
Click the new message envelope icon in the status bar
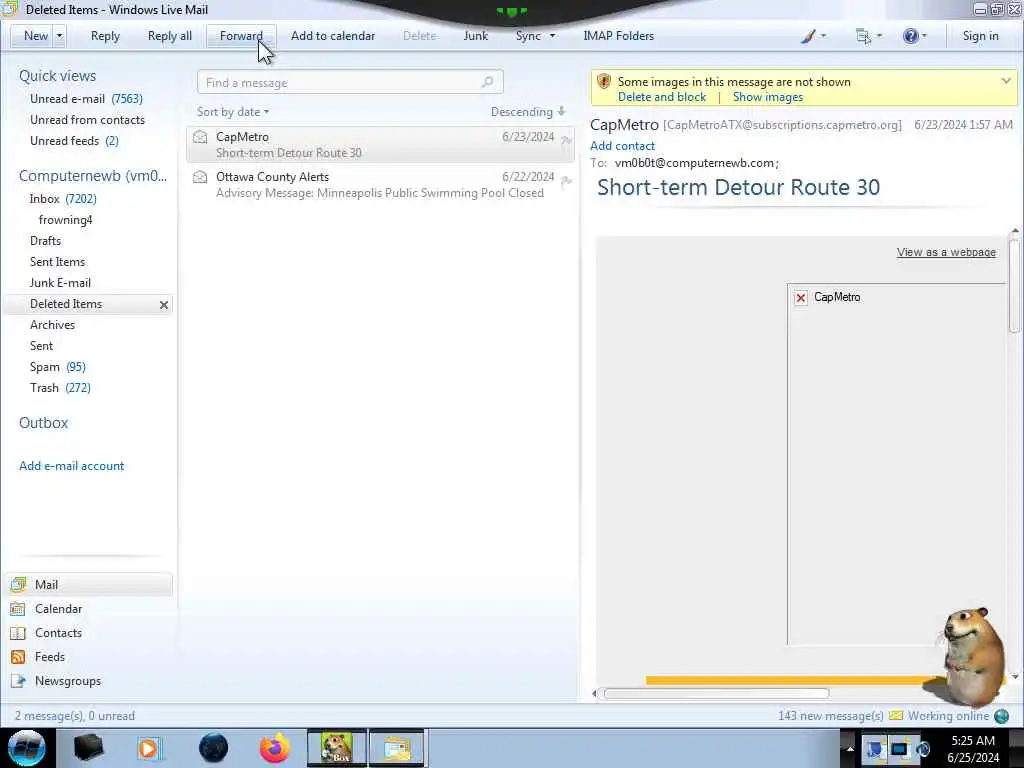coord(896,716)
